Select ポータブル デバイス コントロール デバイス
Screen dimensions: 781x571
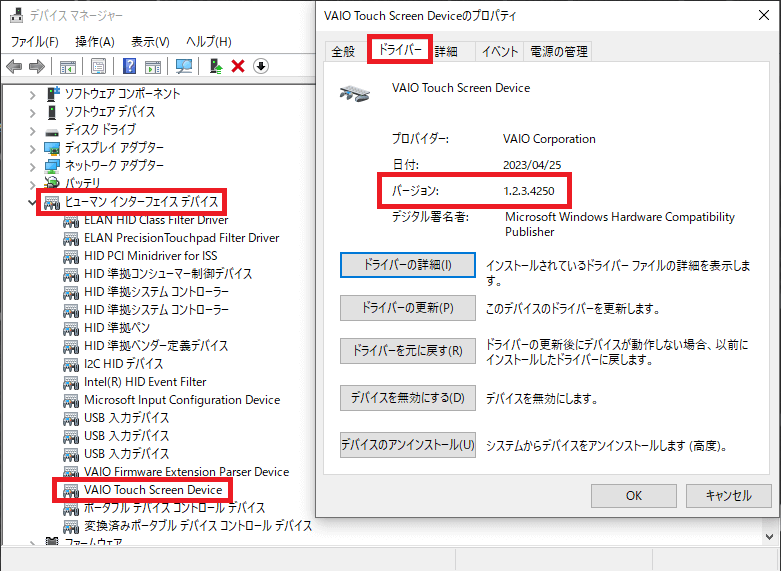point(174,508)
